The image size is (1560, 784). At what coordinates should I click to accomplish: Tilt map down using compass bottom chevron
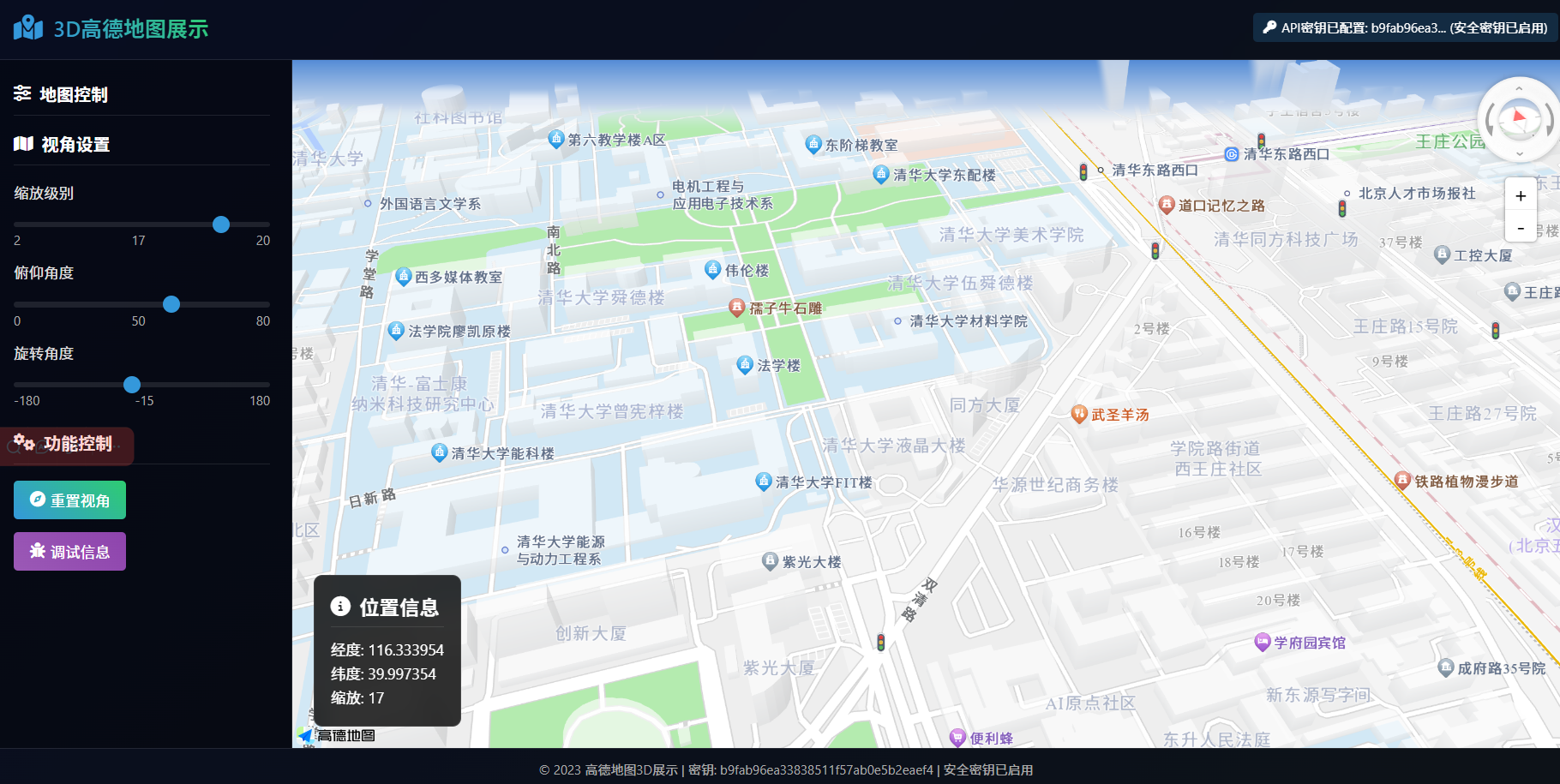click(1519, 154)
